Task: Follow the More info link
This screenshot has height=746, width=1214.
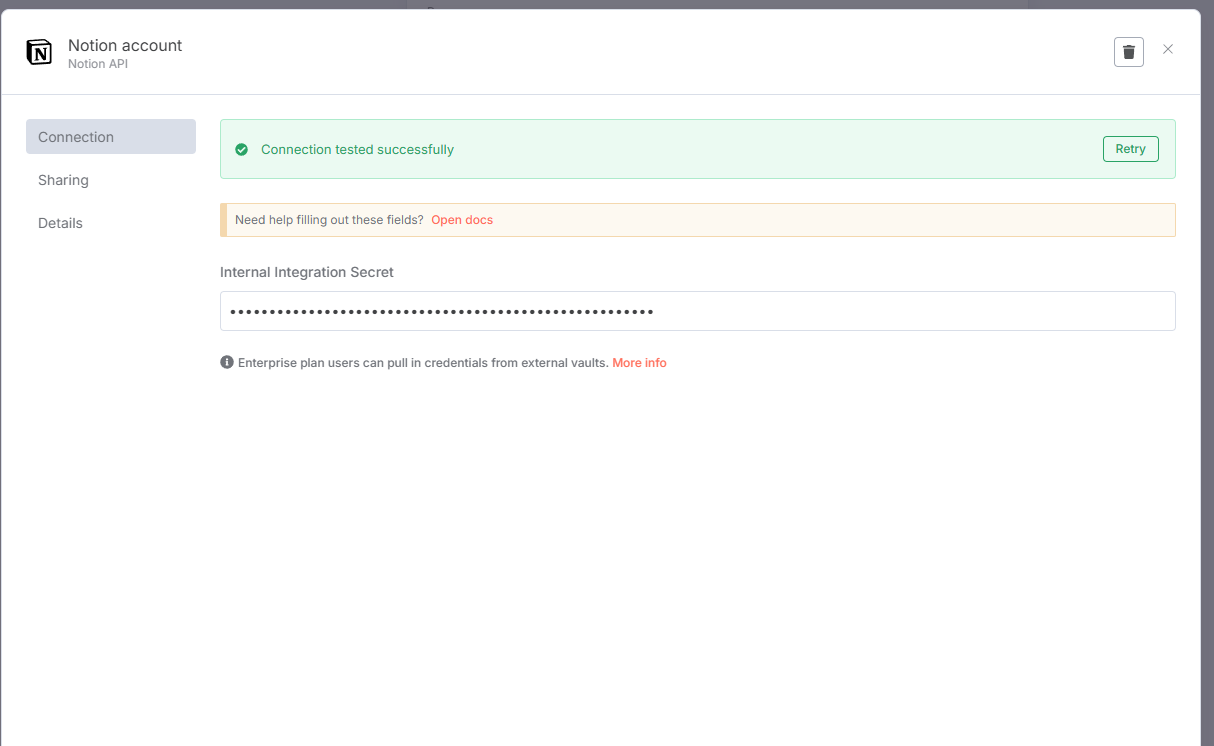Action: 639,363
